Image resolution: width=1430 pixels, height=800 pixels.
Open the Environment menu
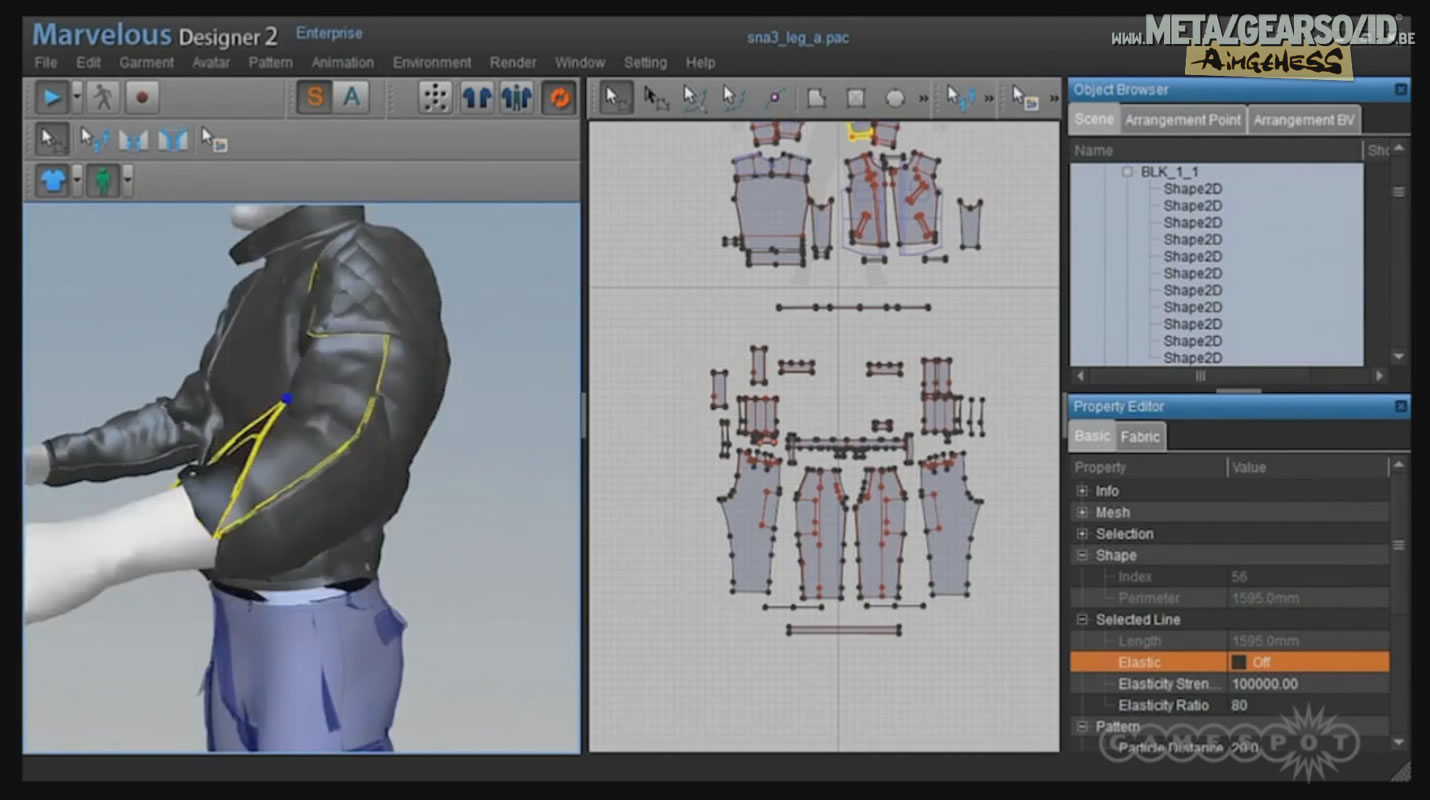click(432, 62)
